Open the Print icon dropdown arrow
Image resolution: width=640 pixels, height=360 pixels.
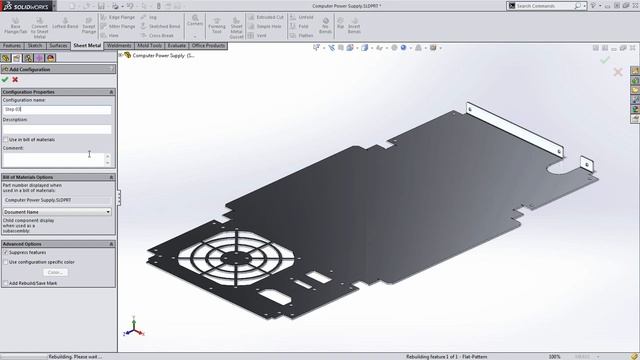(122, 6)
